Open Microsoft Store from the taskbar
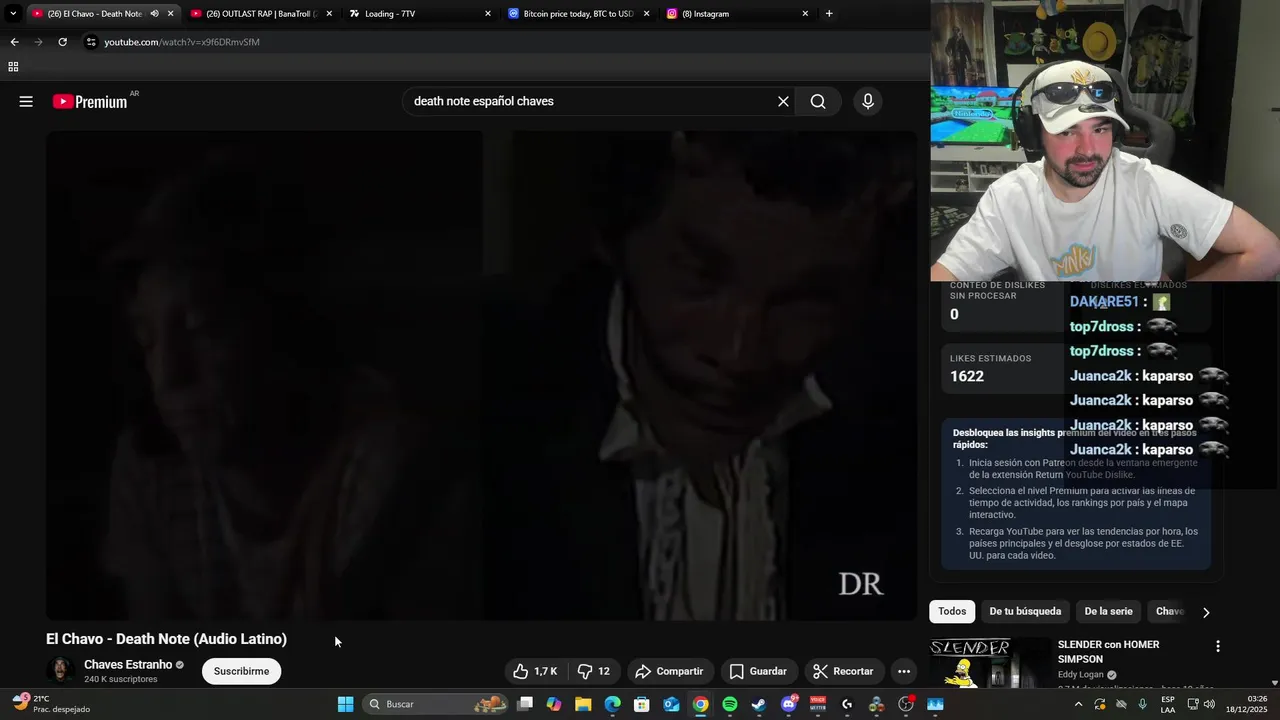 [x=642, y=704]
